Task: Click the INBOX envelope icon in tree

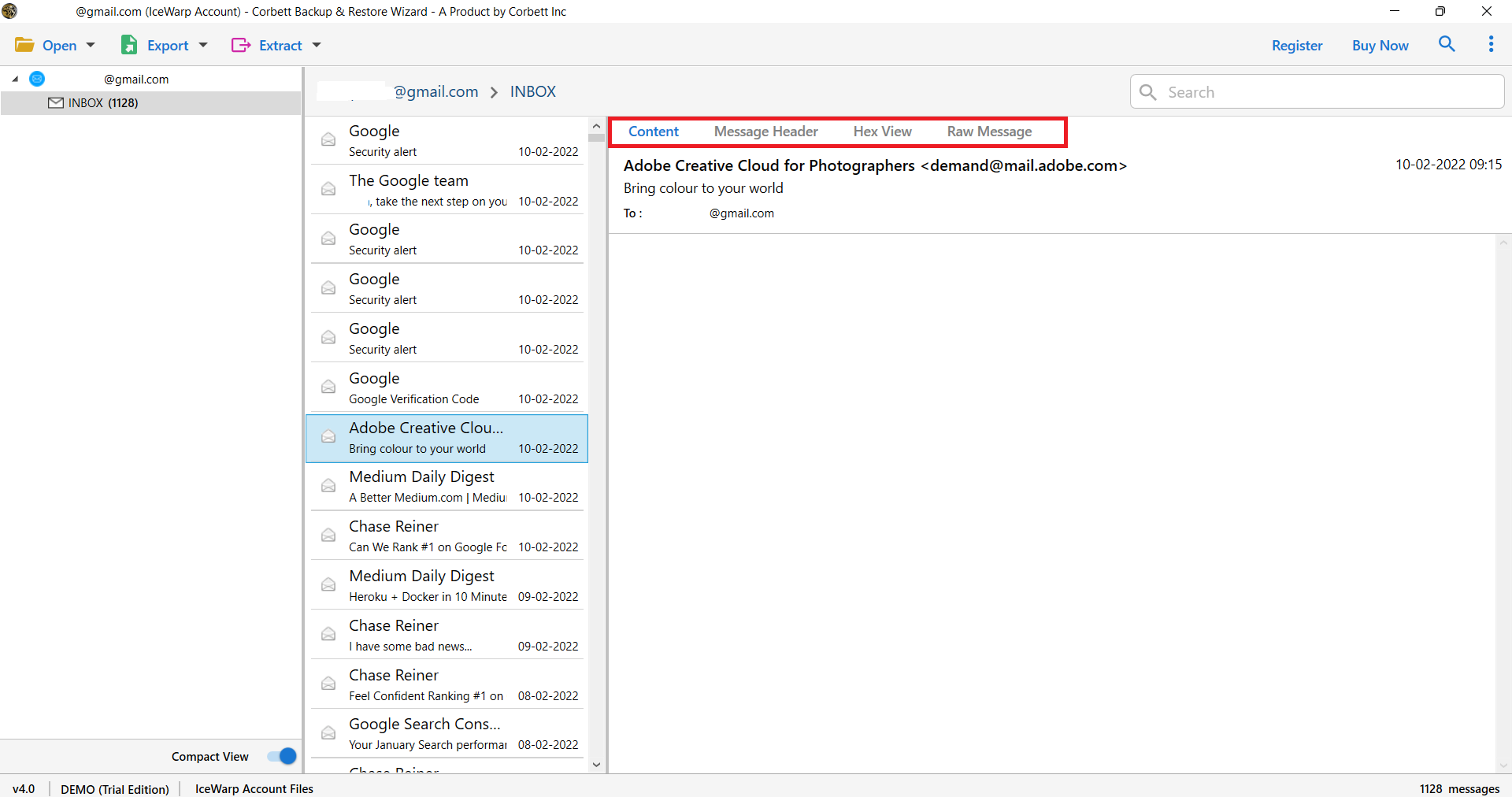Action: click(x=56, y=103)
